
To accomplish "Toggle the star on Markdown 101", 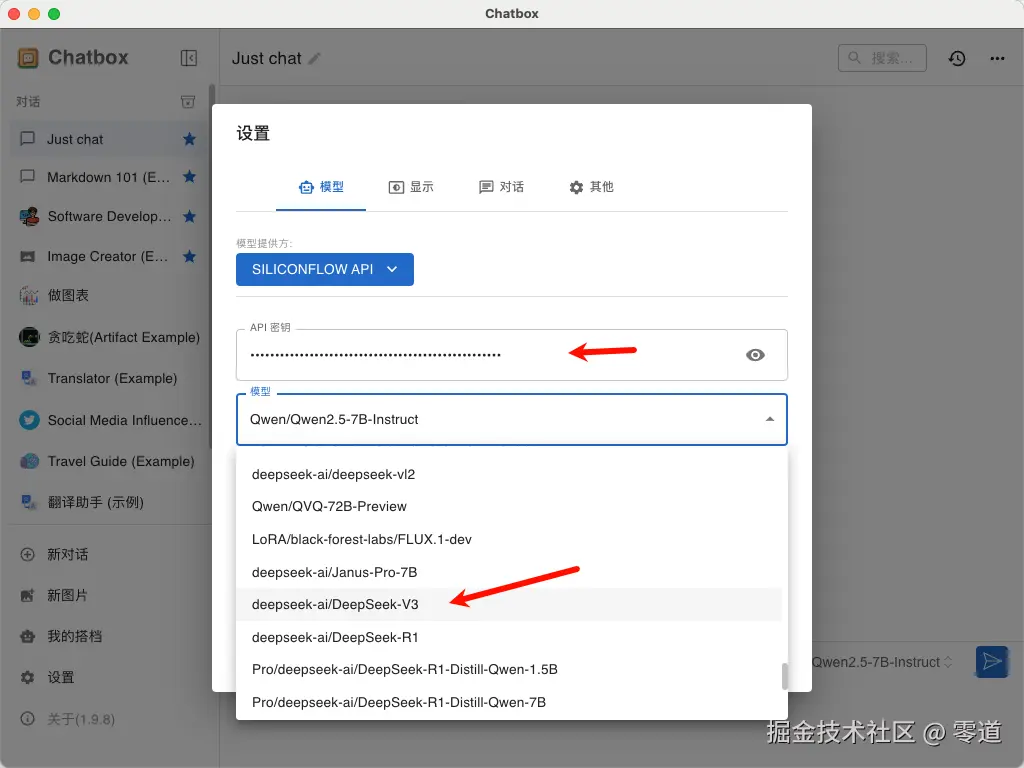I will pos(189,177).
